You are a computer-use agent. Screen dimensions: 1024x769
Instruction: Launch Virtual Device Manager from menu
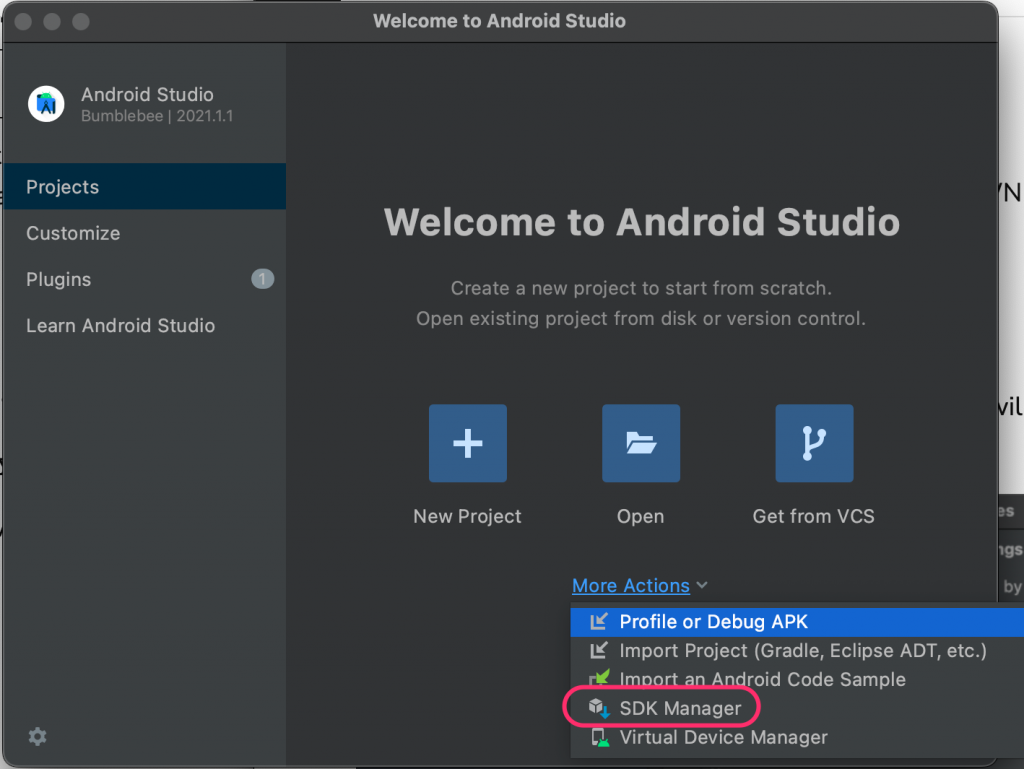(x=797, y=737)
